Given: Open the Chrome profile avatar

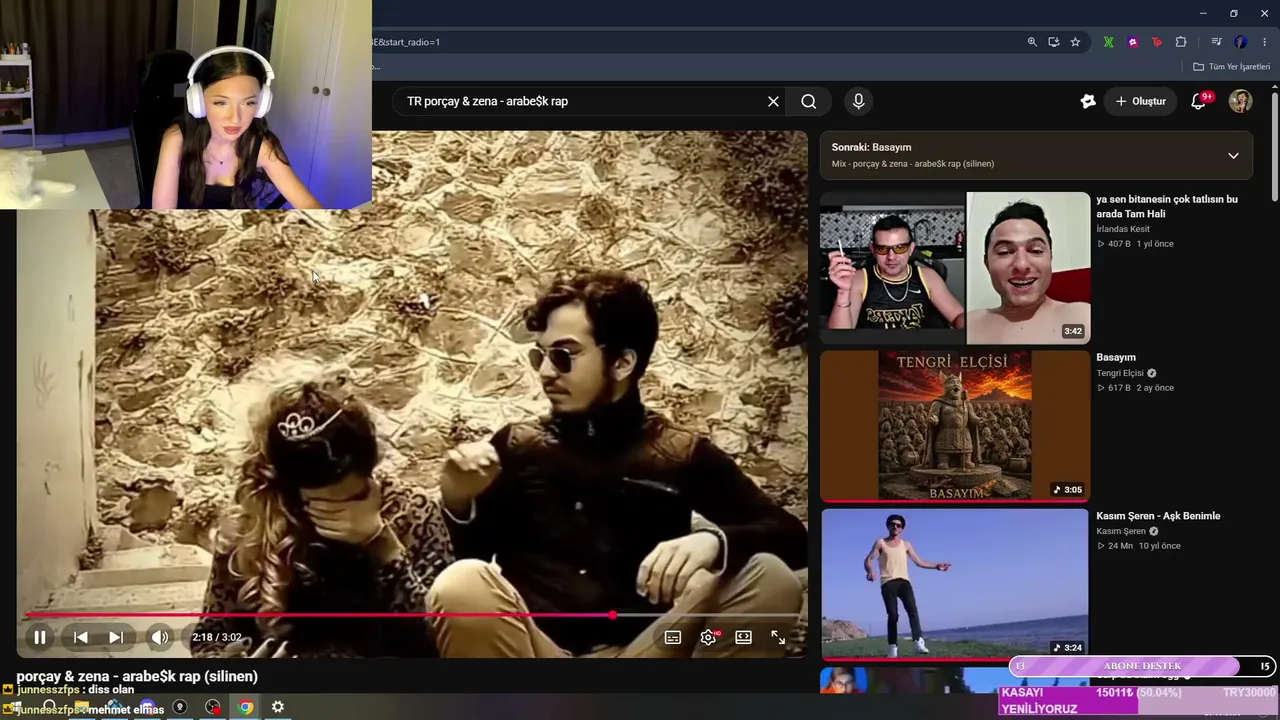Looking at the screenshot, I should click(1241, 42).
